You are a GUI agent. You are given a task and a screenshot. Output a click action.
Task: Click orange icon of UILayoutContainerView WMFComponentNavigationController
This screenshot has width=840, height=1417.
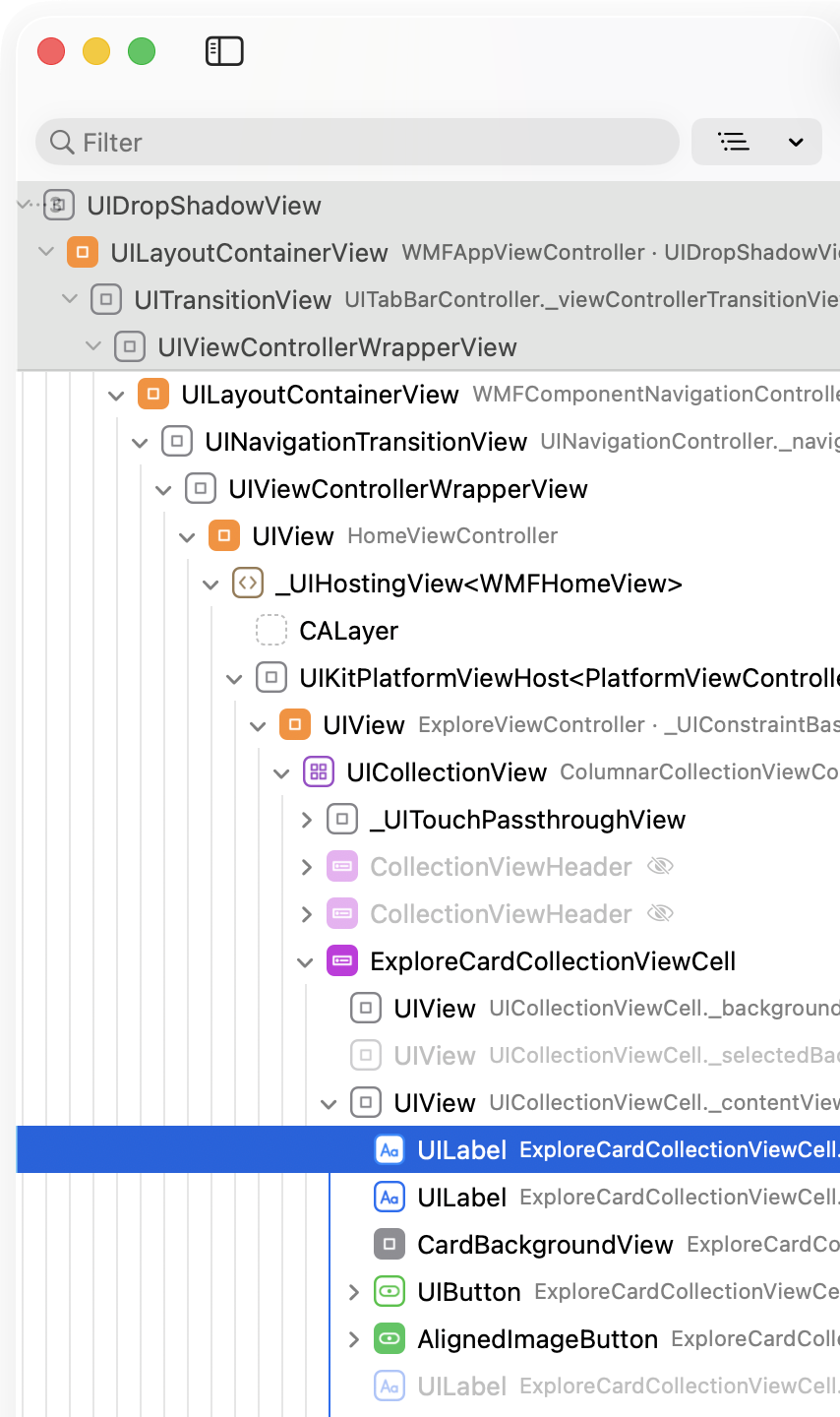(153, 394)
